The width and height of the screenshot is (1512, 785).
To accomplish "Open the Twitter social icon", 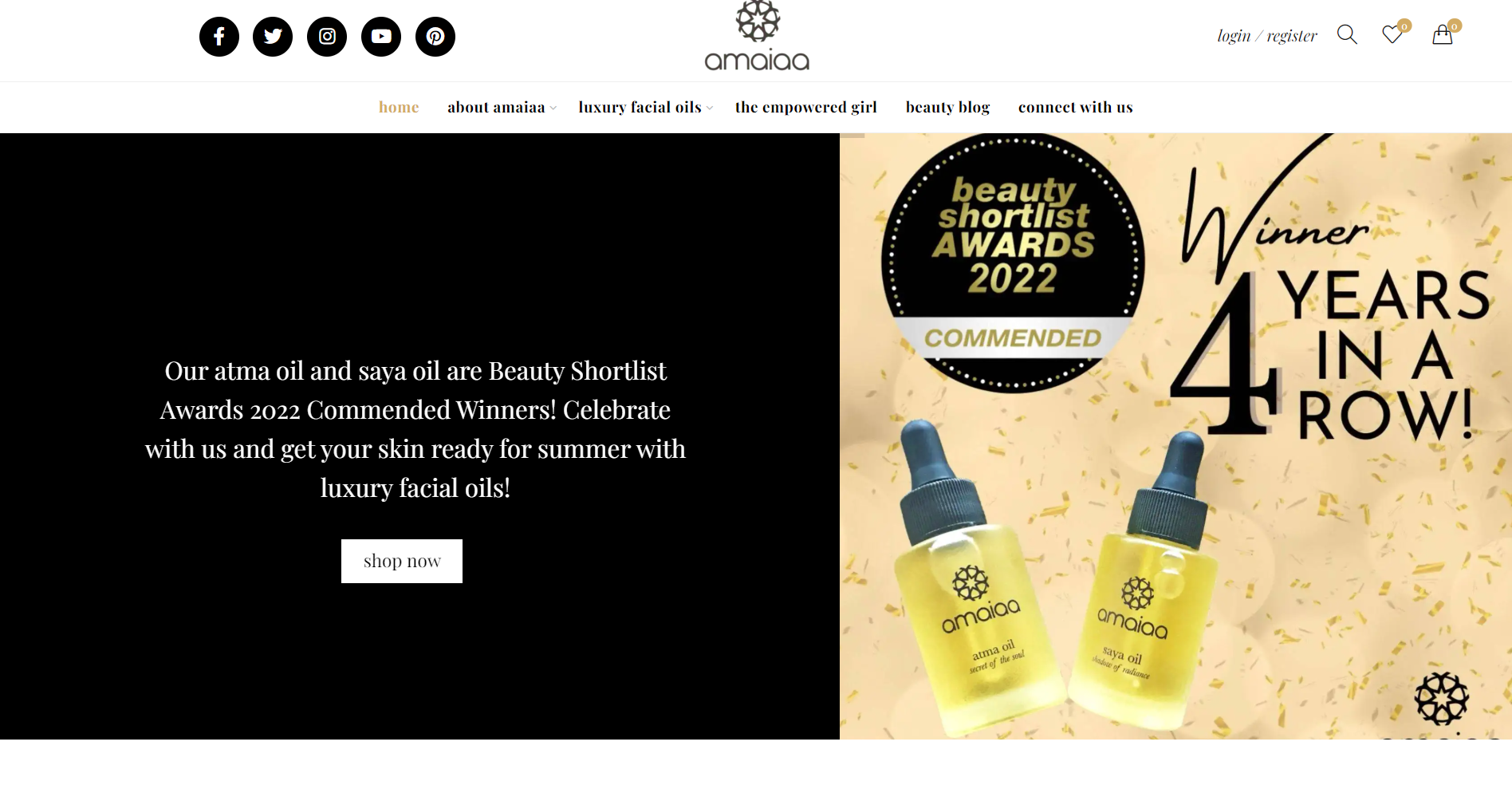I will [273, 37].
